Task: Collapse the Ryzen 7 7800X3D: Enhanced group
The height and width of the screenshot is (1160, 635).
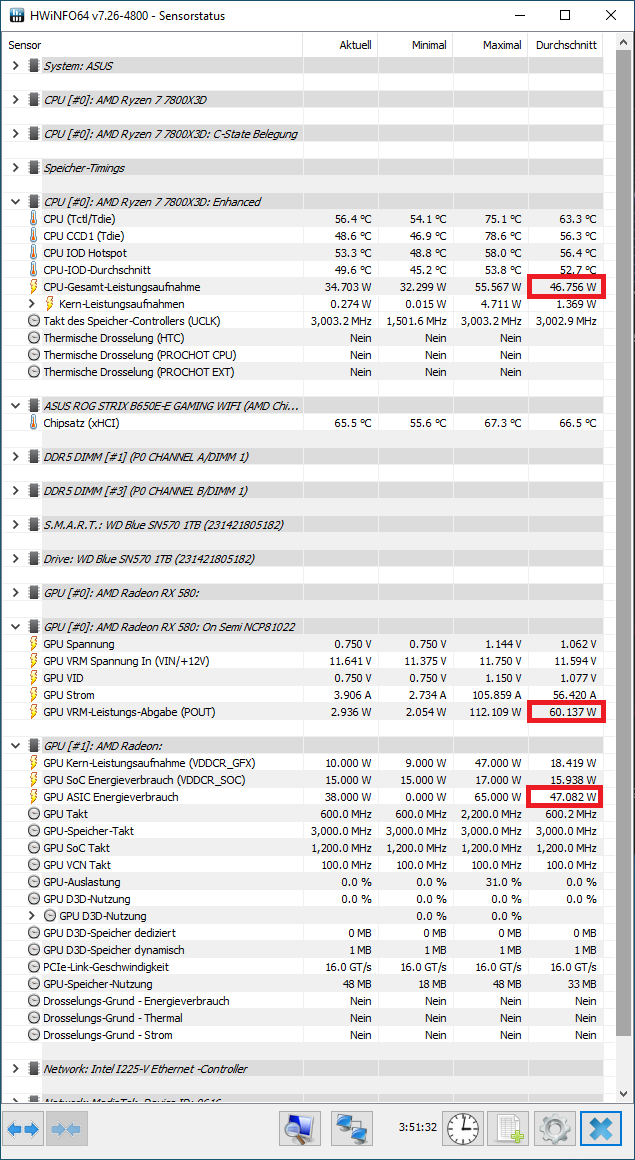Action: tap(16, 202)
